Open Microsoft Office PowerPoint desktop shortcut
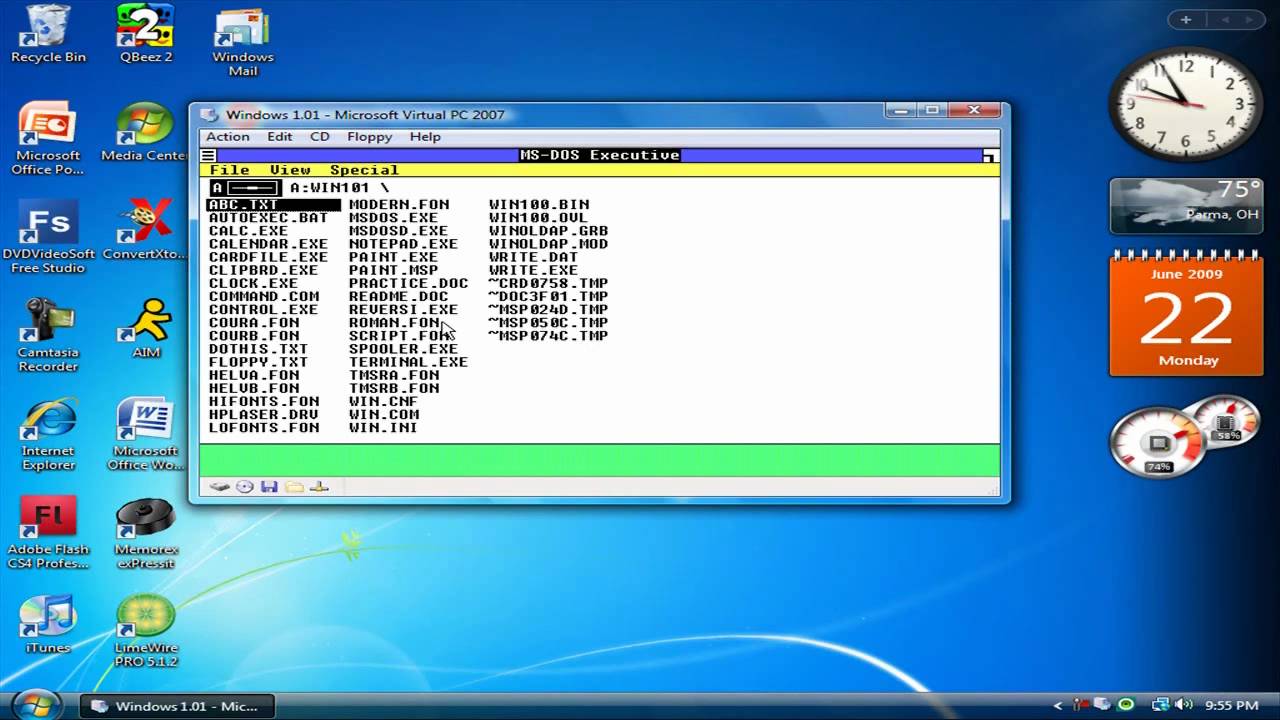 pyautogui.click(x=48, y=139)
